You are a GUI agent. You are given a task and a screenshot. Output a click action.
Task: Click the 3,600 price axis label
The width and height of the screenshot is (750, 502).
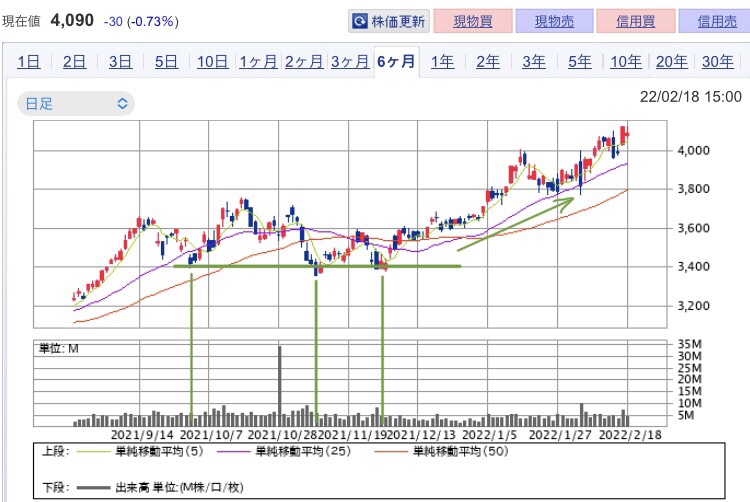point(693,228)
